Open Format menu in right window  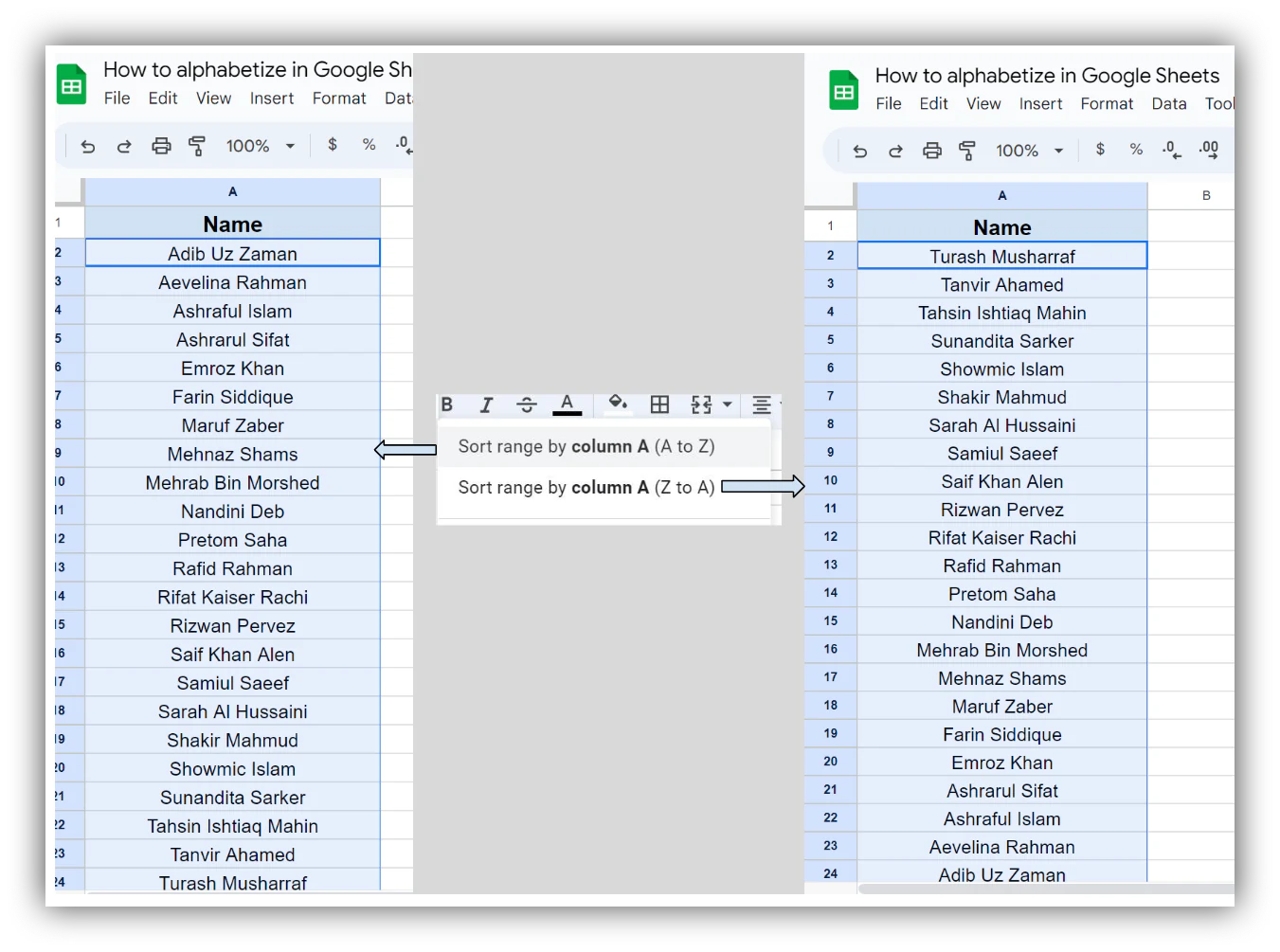(x=1107, y=104)
